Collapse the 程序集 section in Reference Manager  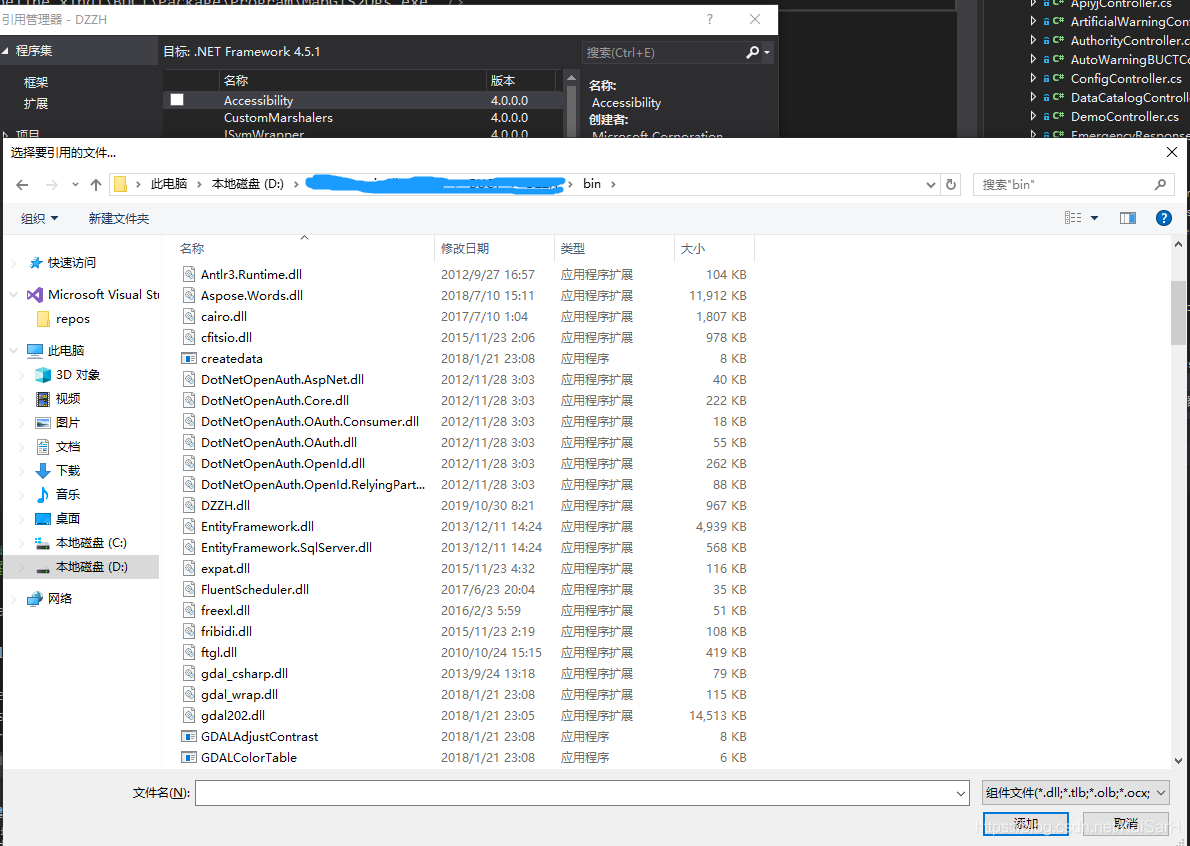point(5,51)
